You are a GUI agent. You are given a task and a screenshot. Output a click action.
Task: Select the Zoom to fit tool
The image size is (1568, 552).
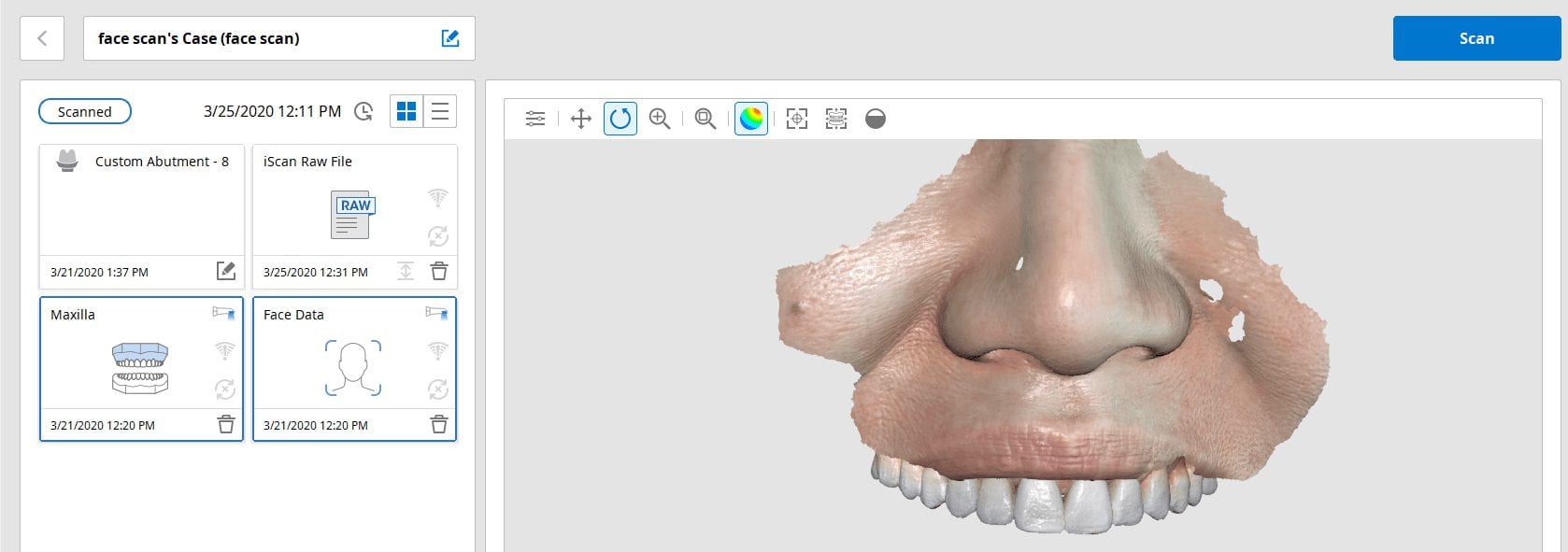pos(706,119)
